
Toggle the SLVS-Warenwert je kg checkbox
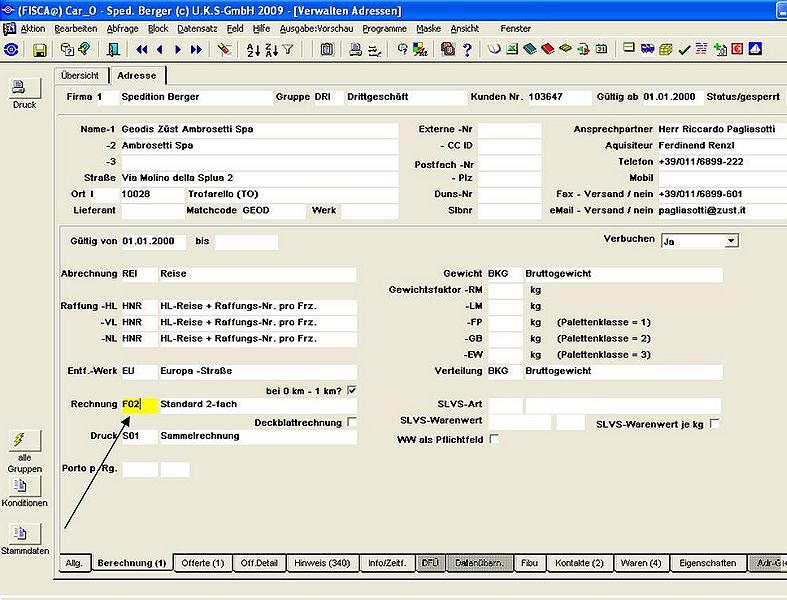[x=714, y=423]
